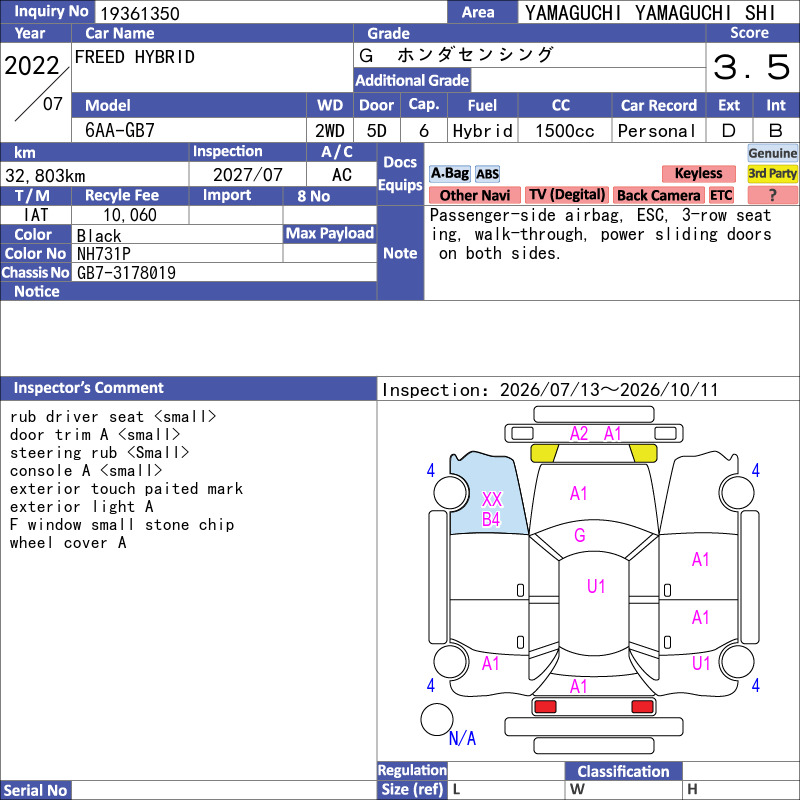Click the Ext grade D

tap(729, 131)
